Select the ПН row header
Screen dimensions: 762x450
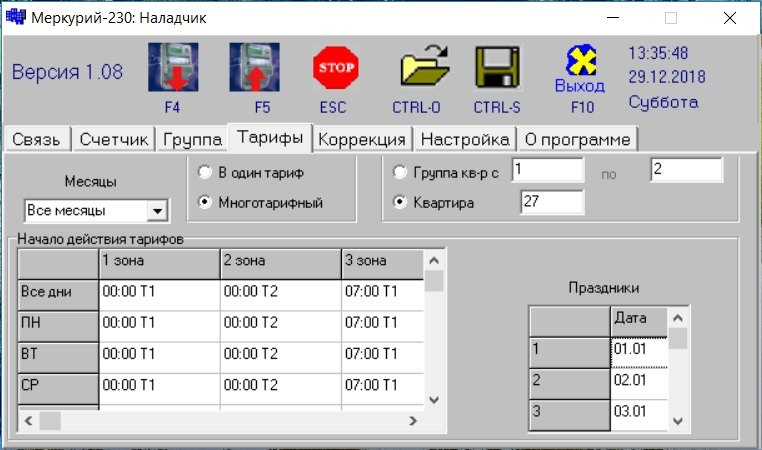(x=58, y=327)
